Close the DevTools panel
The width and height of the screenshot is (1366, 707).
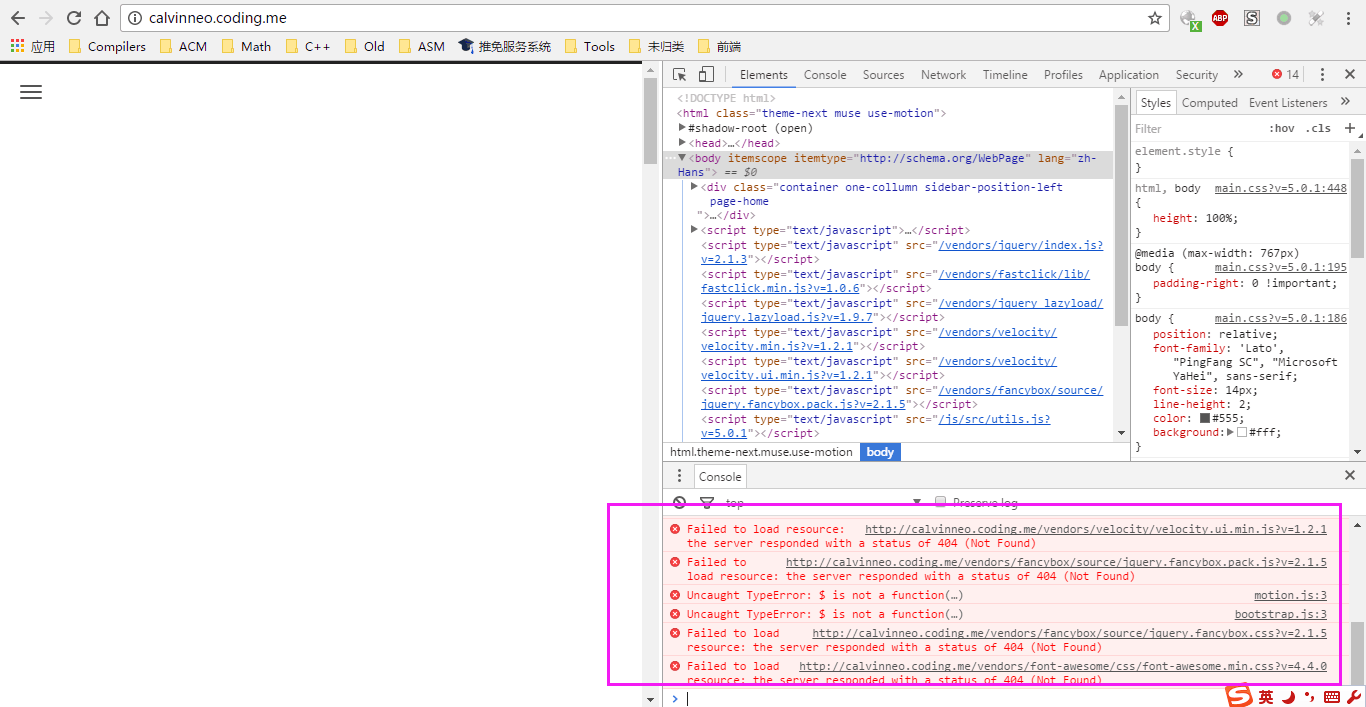pyautogui.click(x=1348, y=75)
